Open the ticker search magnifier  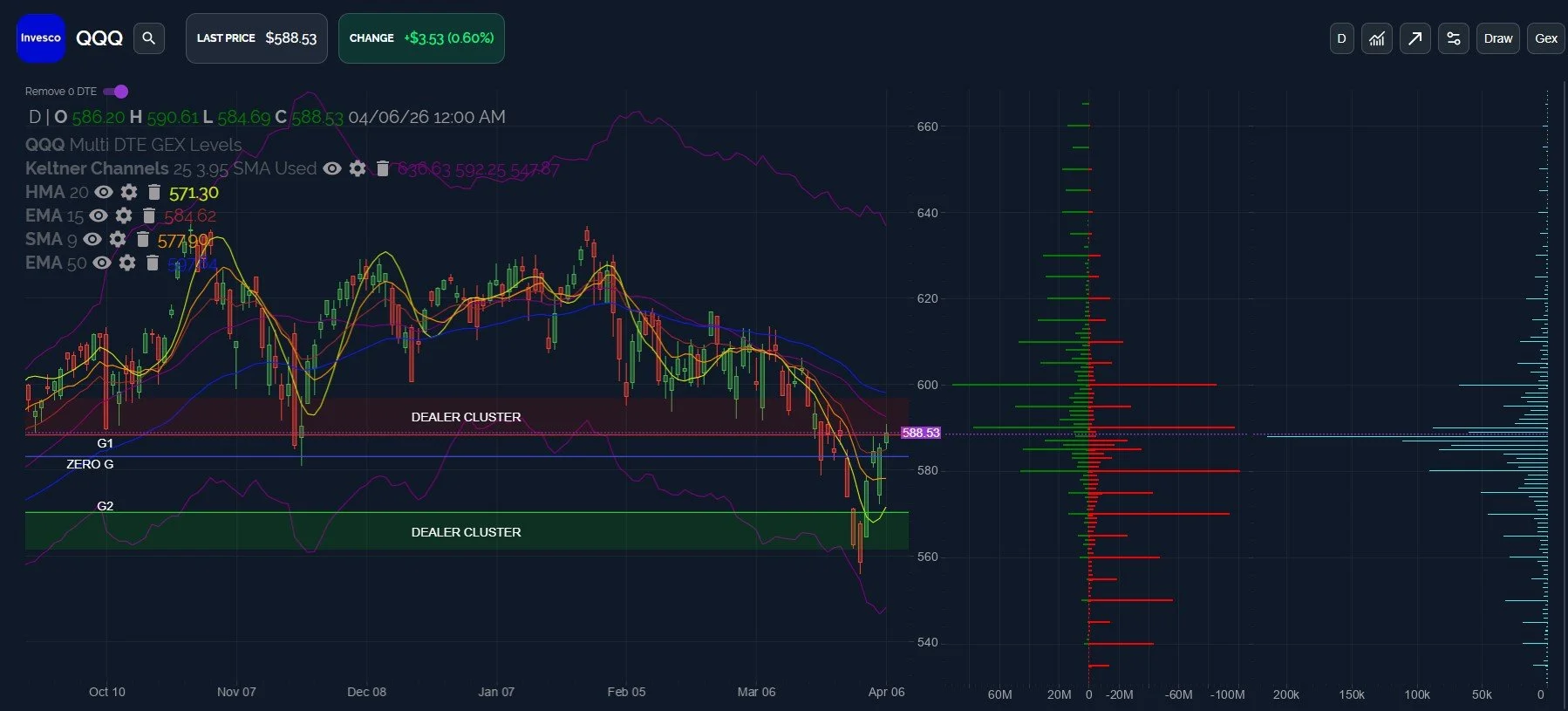click(148, 38)
